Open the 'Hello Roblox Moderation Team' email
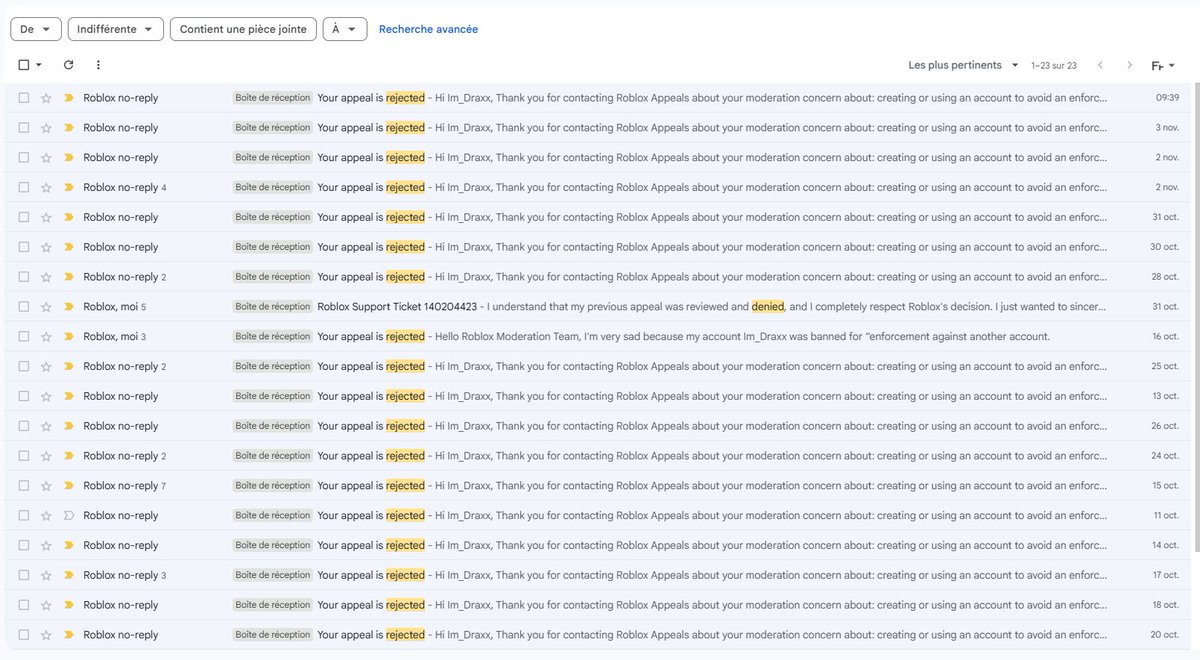 coord(600,337)
